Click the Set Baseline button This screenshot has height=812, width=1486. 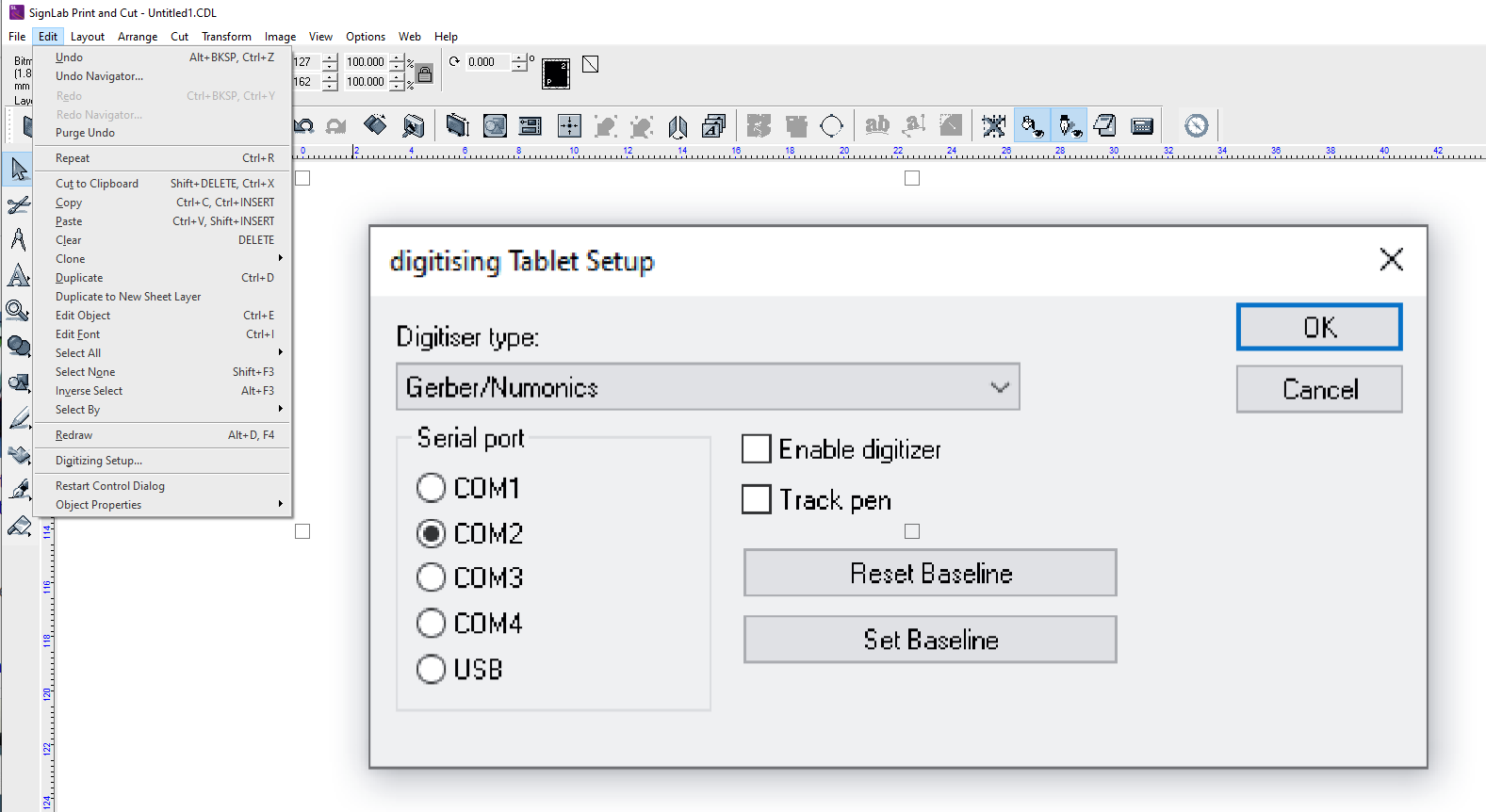(x=930, y=640)
